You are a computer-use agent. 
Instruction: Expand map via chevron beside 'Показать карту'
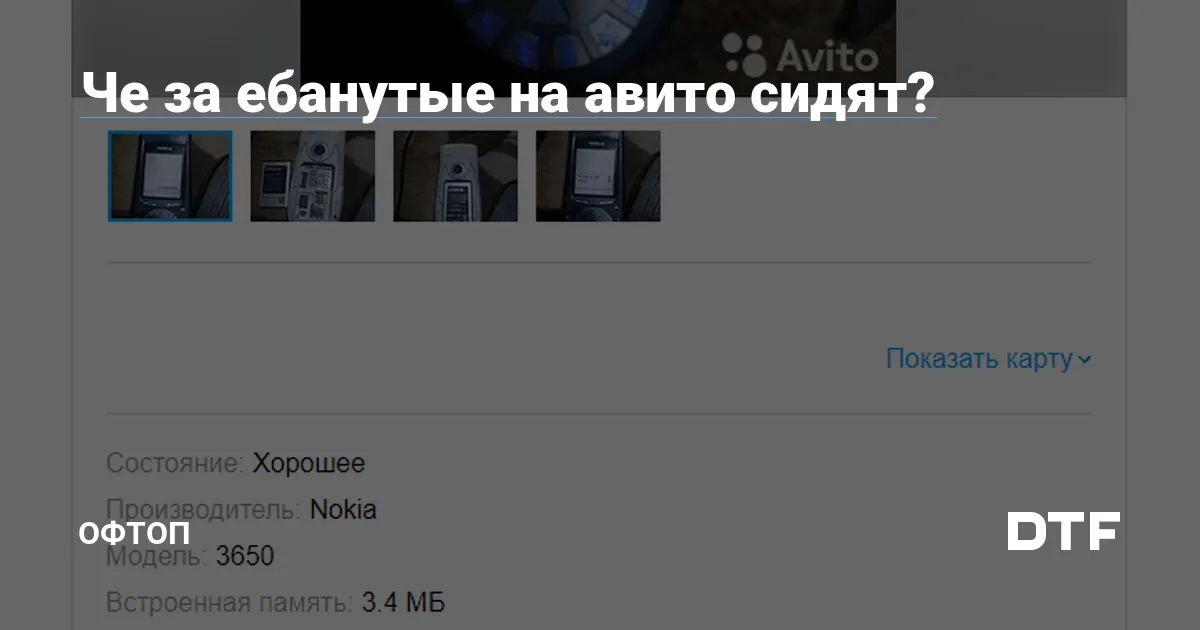pyautogui.click(x=1084, y=360)
